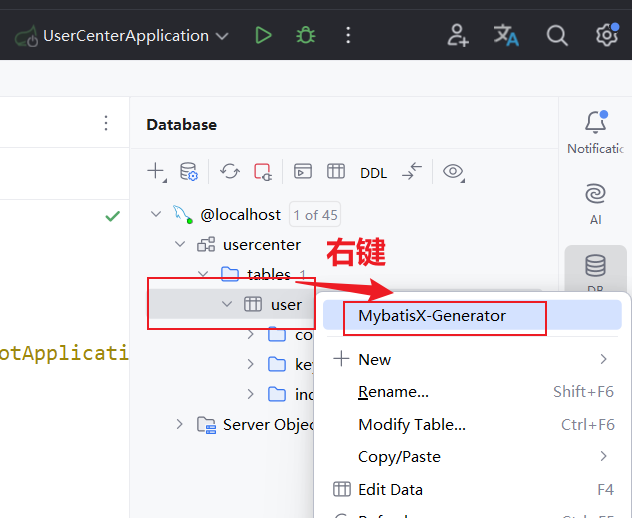Select the usercenter schema
The height and width of the screenshot is (518, 632).
(262, 245)
